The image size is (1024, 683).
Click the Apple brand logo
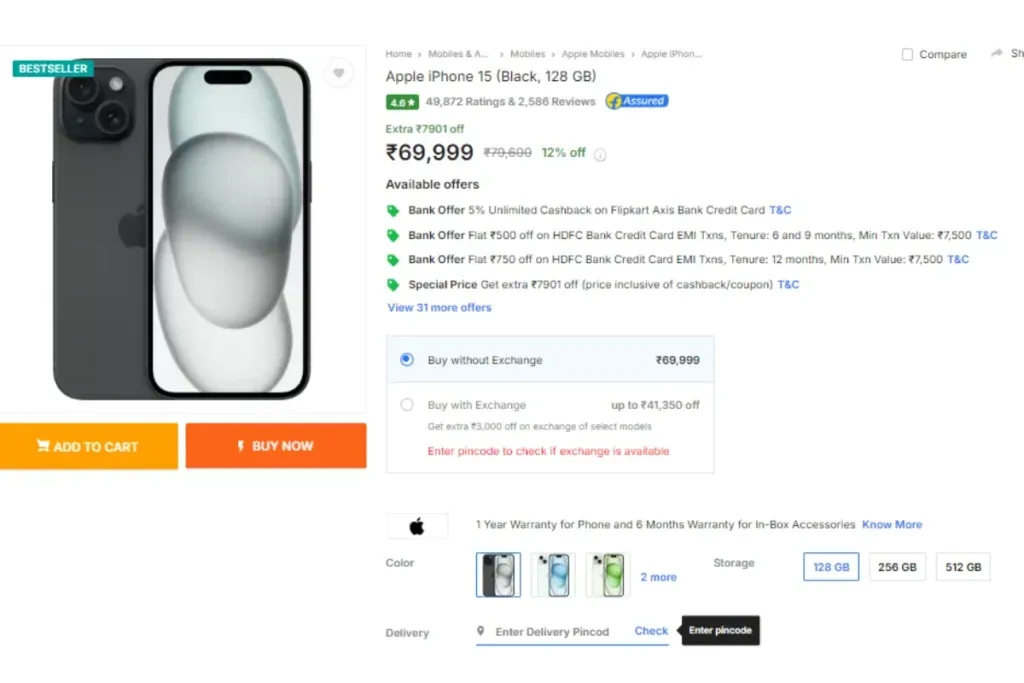tap(417, 526)
